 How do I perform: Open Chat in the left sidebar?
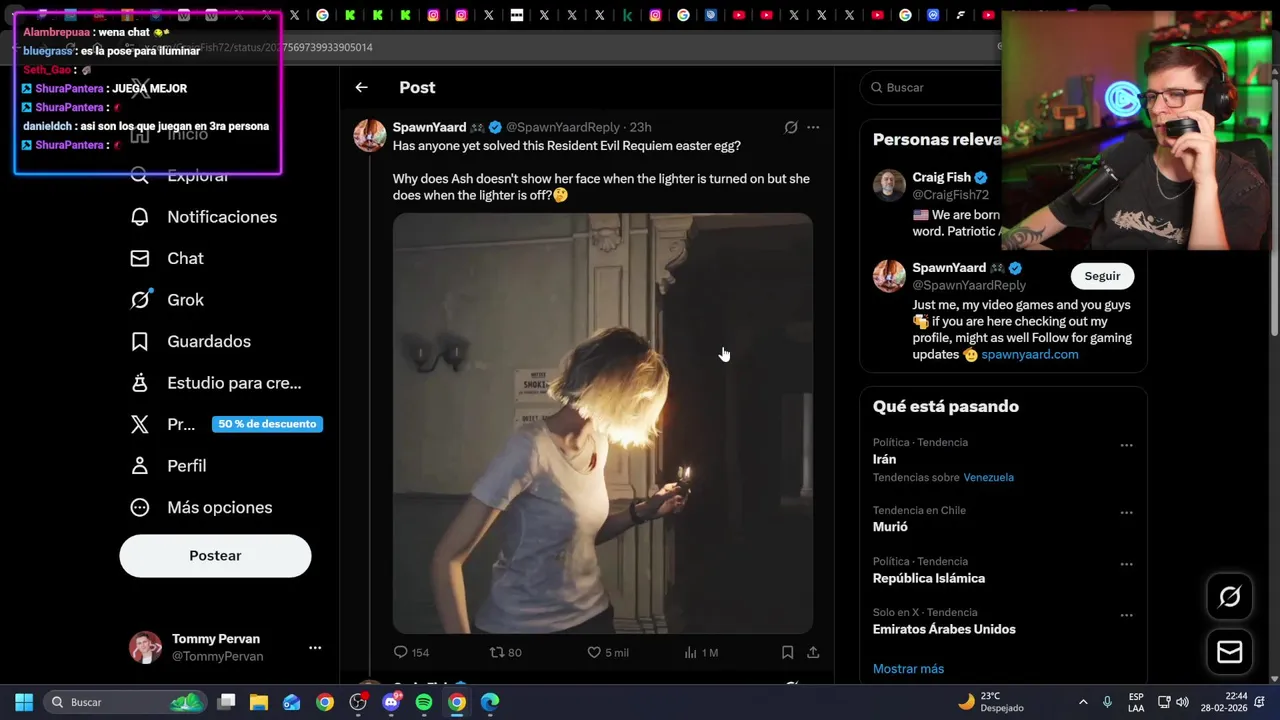(x=167, y=258)
